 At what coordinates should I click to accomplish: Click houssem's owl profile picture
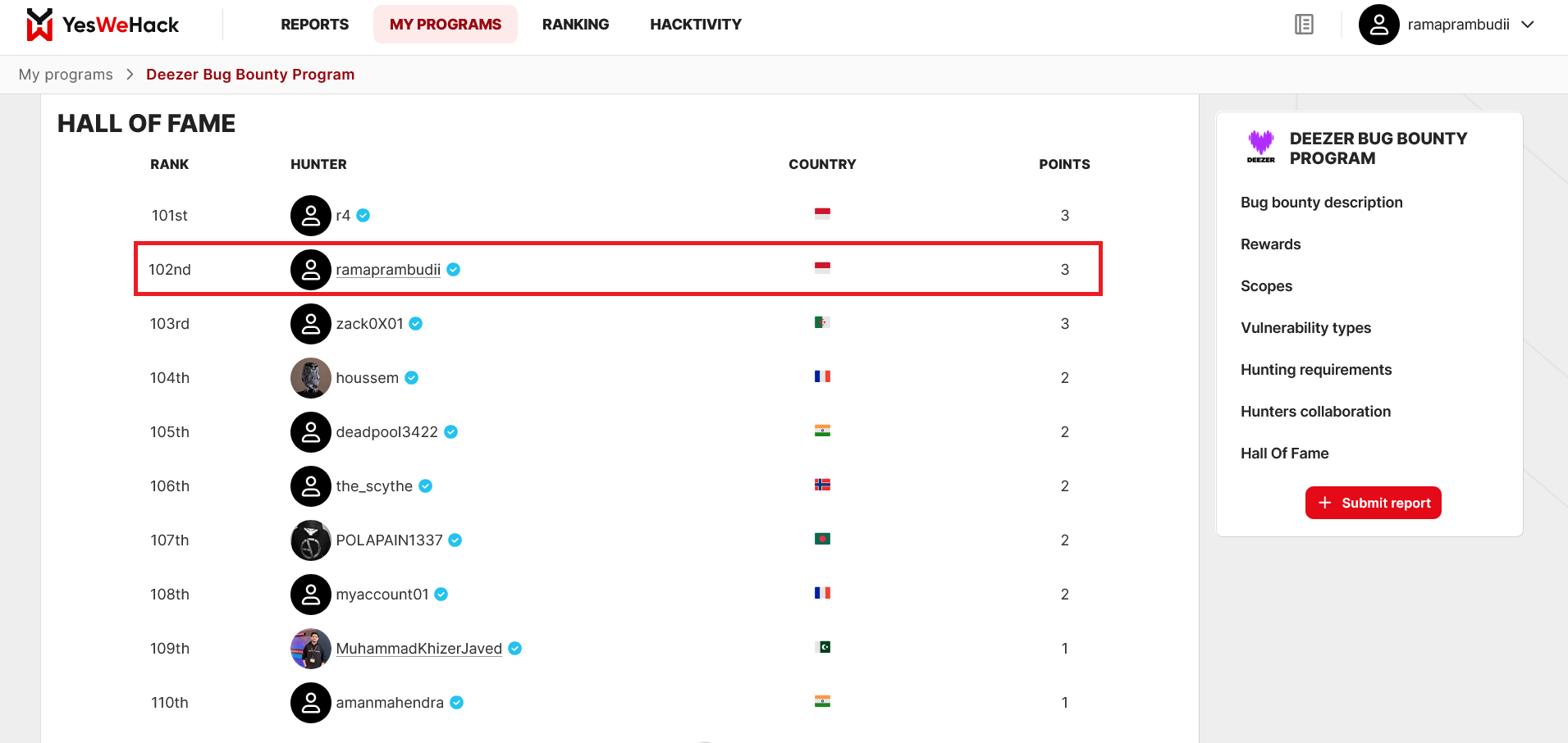pyautogui.click(x=310, y=378)
